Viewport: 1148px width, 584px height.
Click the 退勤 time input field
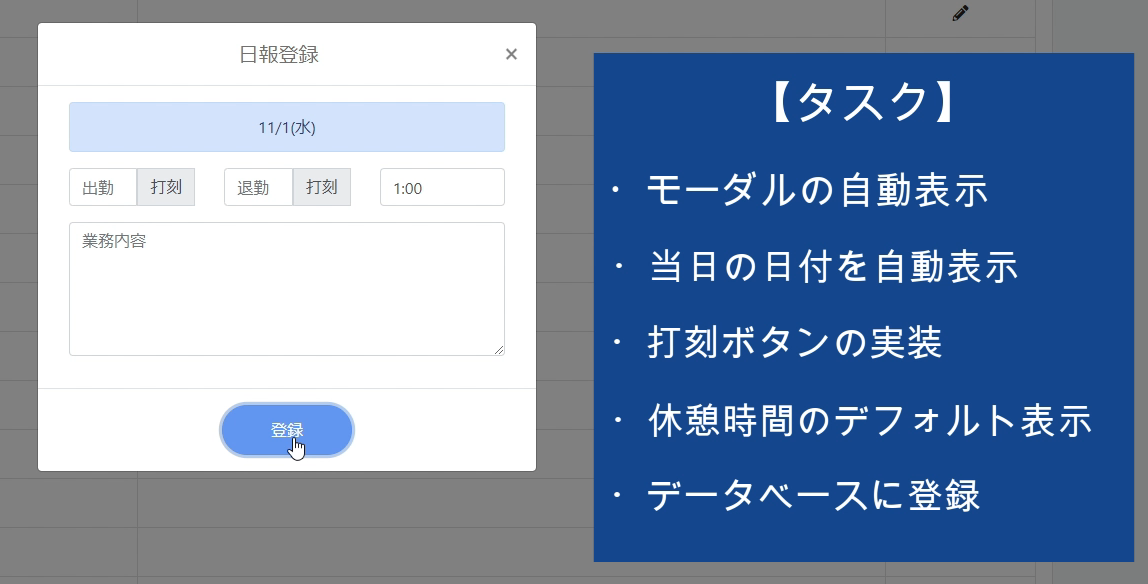pyautogui.click(x=258, y=187)
